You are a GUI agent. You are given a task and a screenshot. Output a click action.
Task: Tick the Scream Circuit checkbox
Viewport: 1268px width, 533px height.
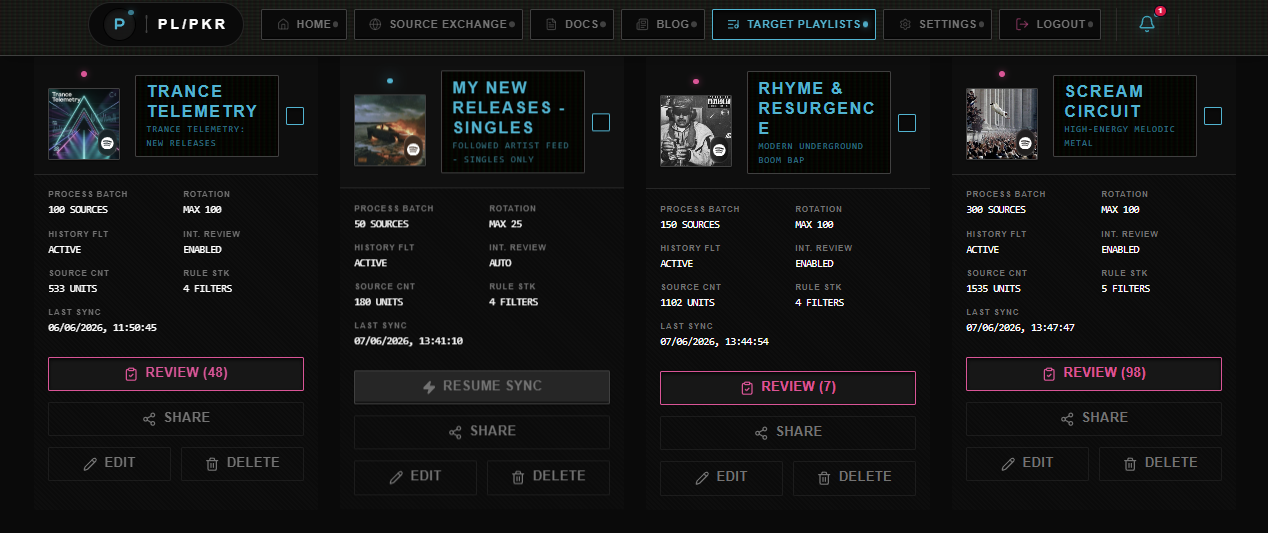coord(1213,116)
